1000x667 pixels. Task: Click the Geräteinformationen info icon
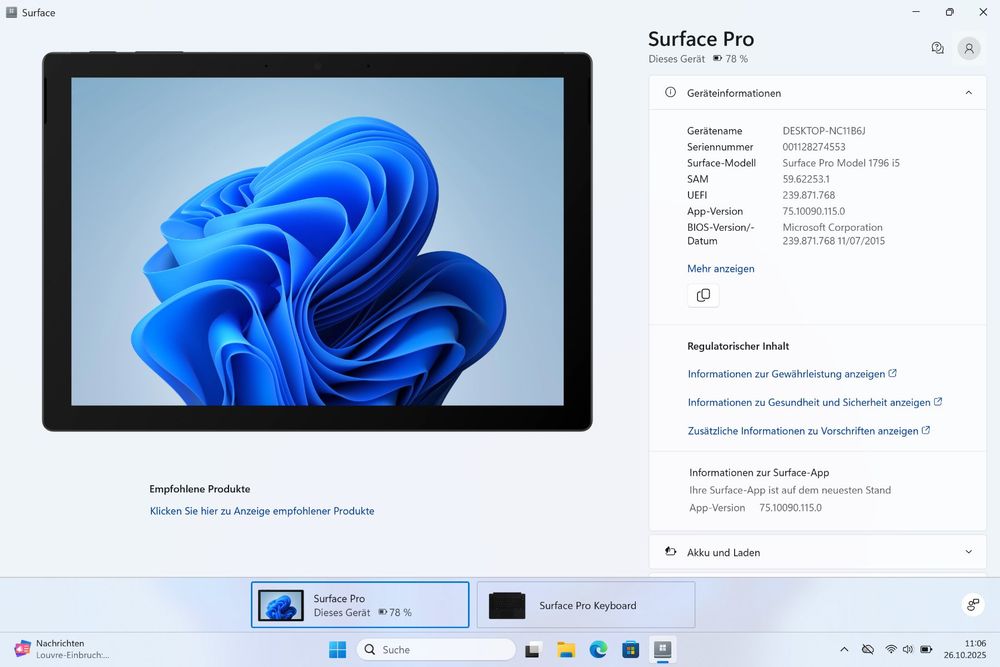tap(669, 92)
